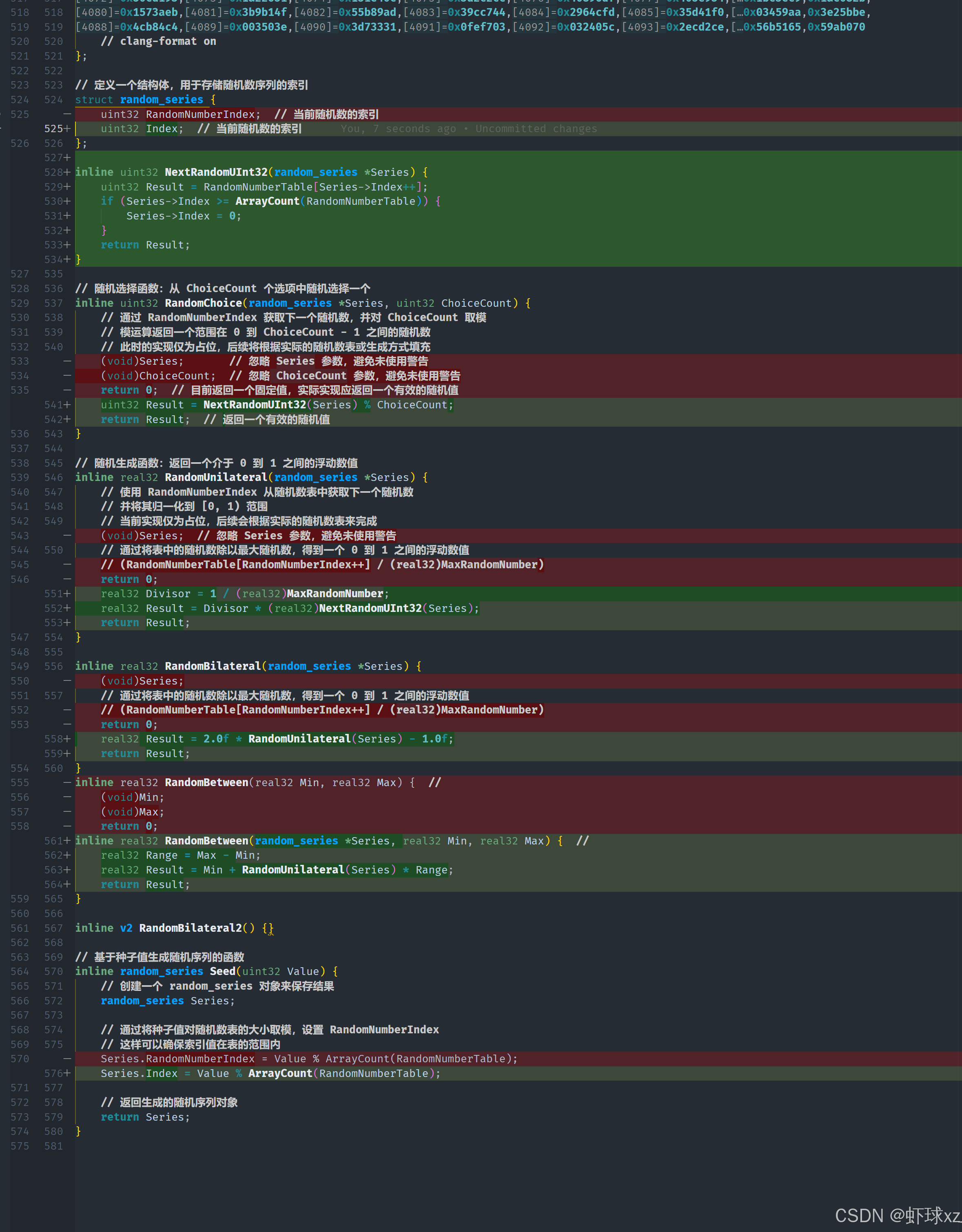Click the 'inline real32 RandomBilateral' definition line
This screenshot has height=1232, width=962.
click(x=248, y=666)
